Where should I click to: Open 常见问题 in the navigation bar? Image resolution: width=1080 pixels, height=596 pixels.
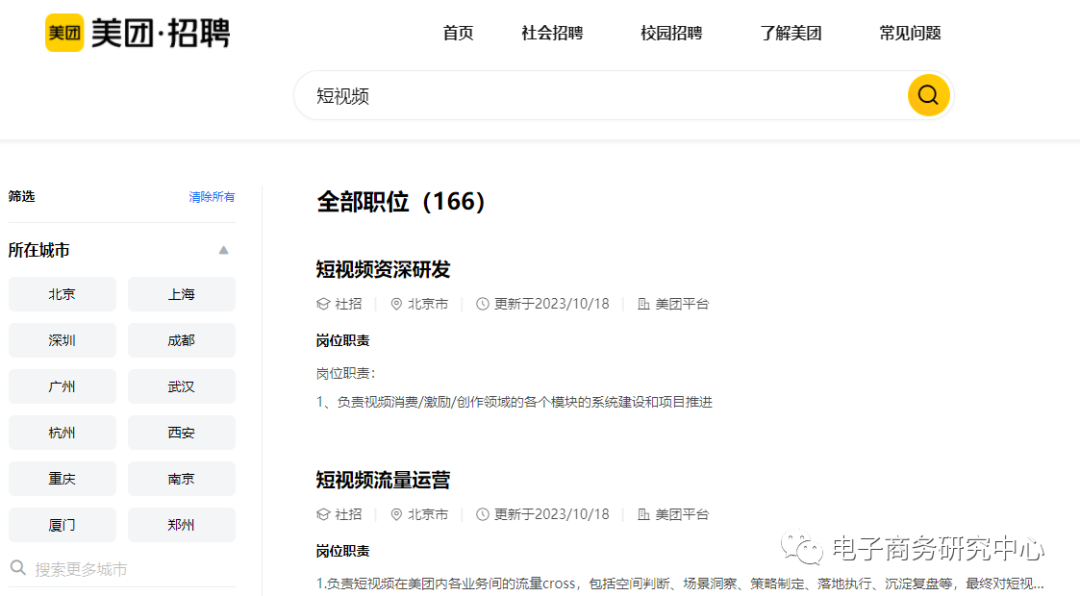pyautogui.click(x=910, y=33)
